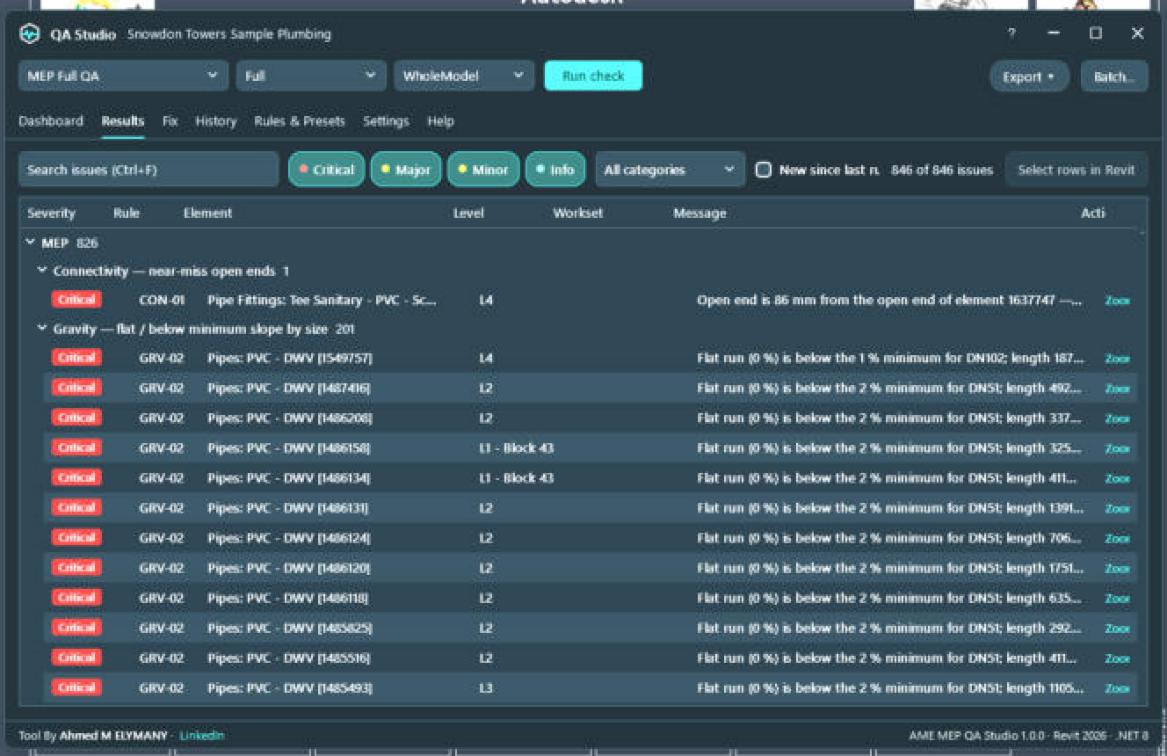The width and height of the screenshot is (1167, 756).
Task: Sort by the Level column header
Action: tap(468, 213)
